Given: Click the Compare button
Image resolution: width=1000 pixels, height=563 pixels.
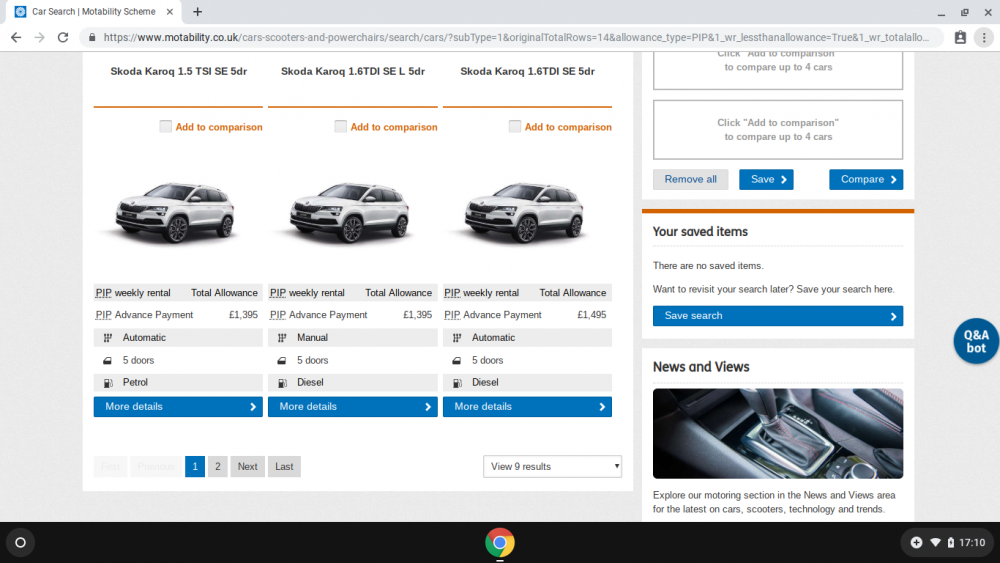Looking at the screenshot, I should [866, 180].
